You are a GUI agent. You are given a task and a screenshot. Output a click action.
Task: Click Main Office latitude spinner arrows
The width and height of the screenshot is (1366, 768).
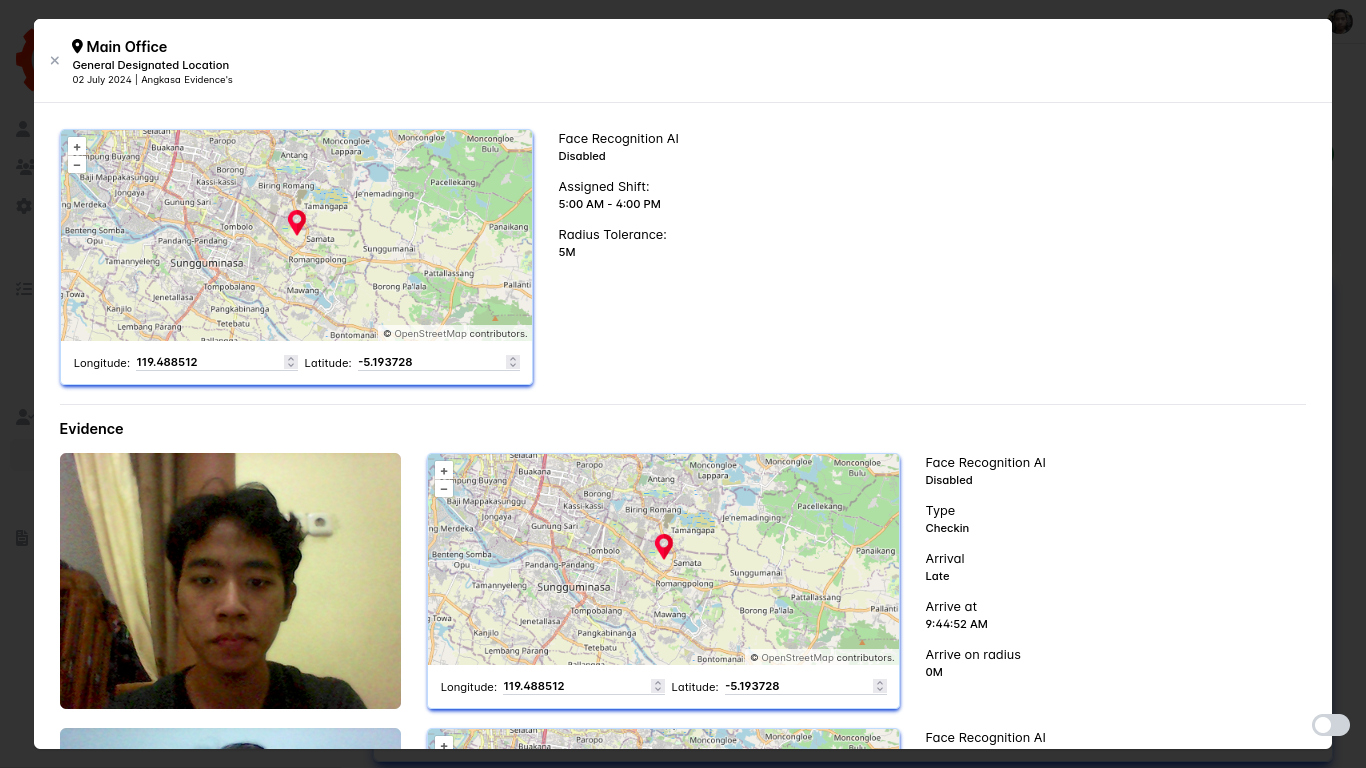[513, 363]
